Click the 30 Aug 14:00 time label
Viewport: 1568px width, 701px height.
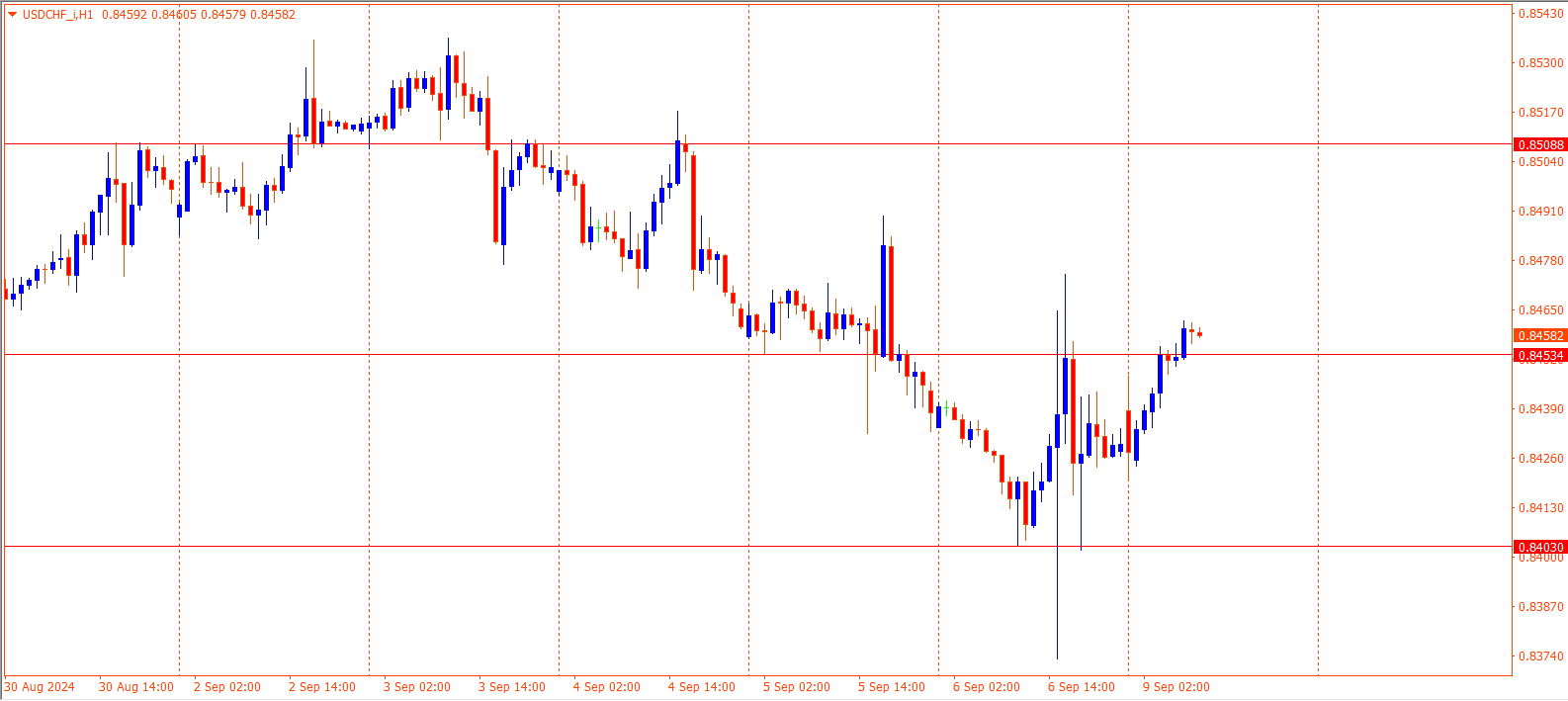point(136,687)
